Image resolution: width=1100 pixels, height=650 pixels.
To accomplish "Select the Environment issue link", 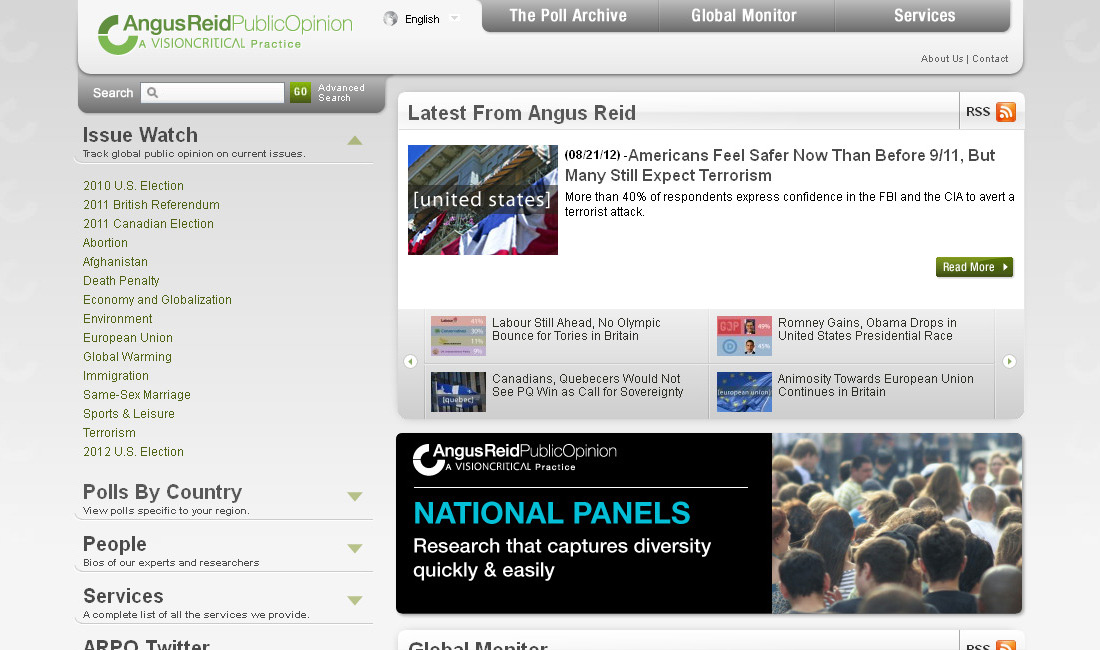I will tap(117, 318).
